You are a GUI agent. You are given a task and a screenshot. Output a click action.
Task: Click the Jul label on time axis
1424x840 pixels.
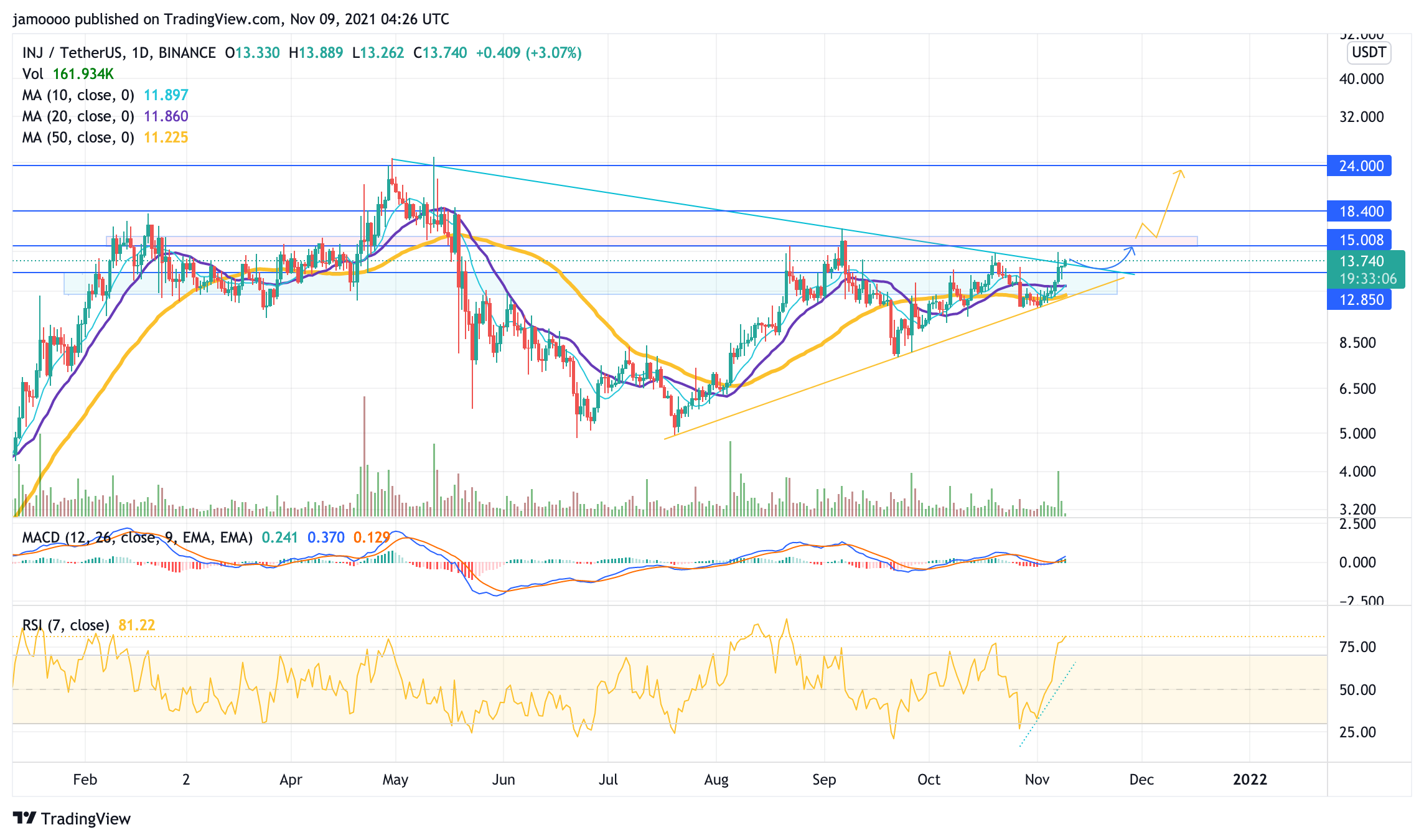(x=608, y=780)
